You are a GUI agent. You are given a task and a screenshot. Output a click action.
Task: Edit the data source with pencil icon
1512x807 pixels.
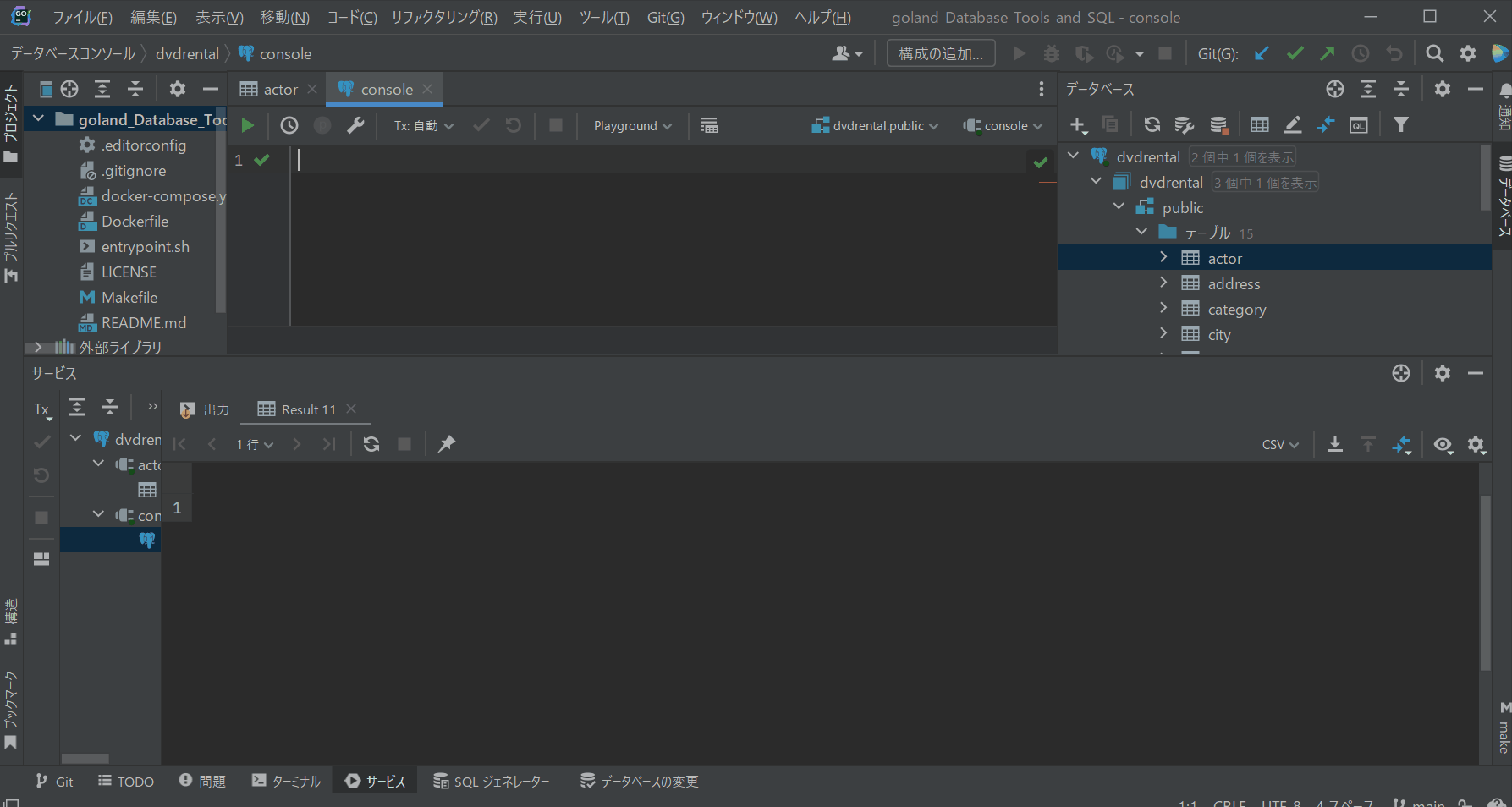pos(1292,125)
